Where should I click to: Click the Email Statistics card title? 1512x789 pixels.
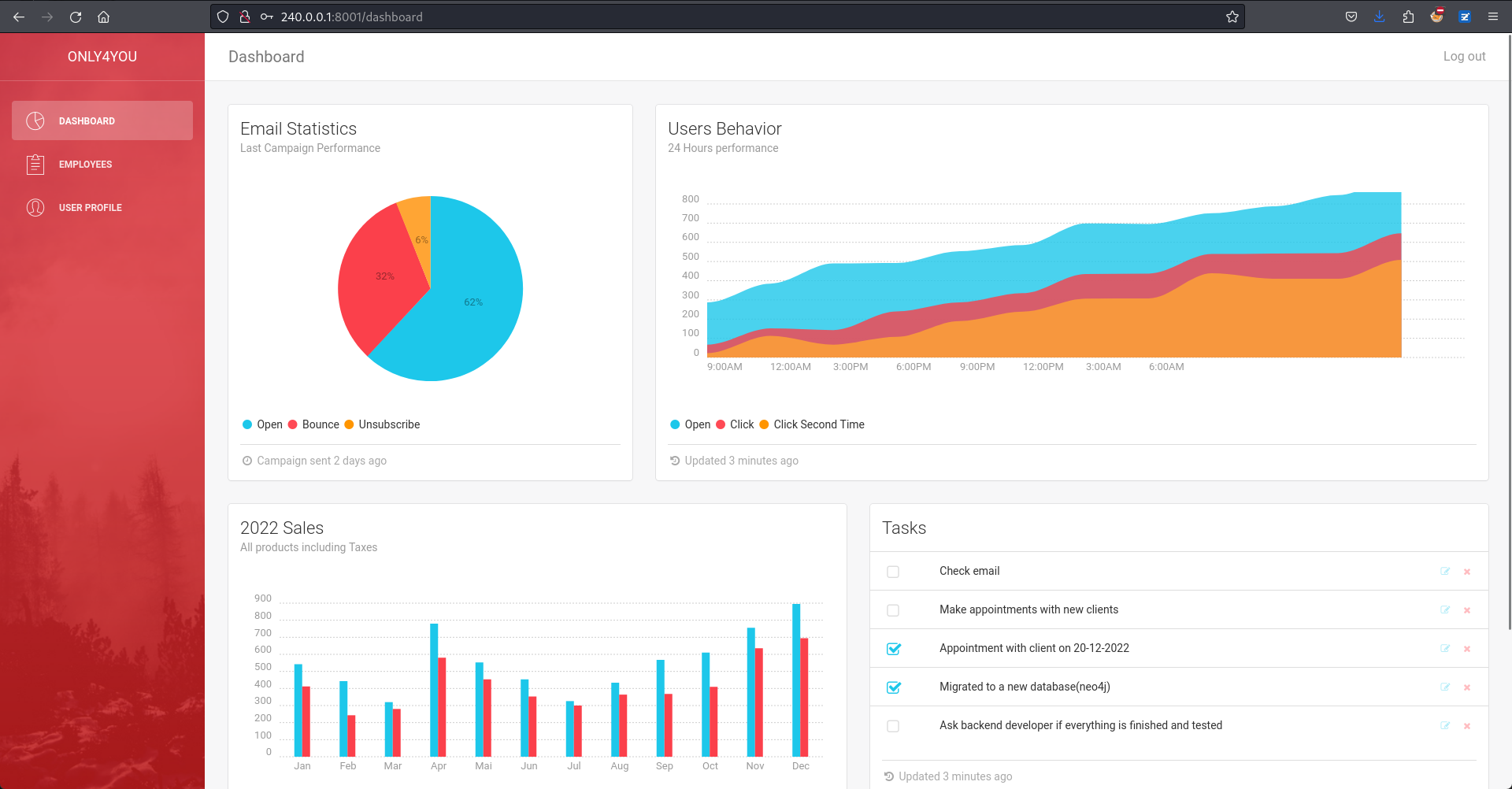coord(298,128)
